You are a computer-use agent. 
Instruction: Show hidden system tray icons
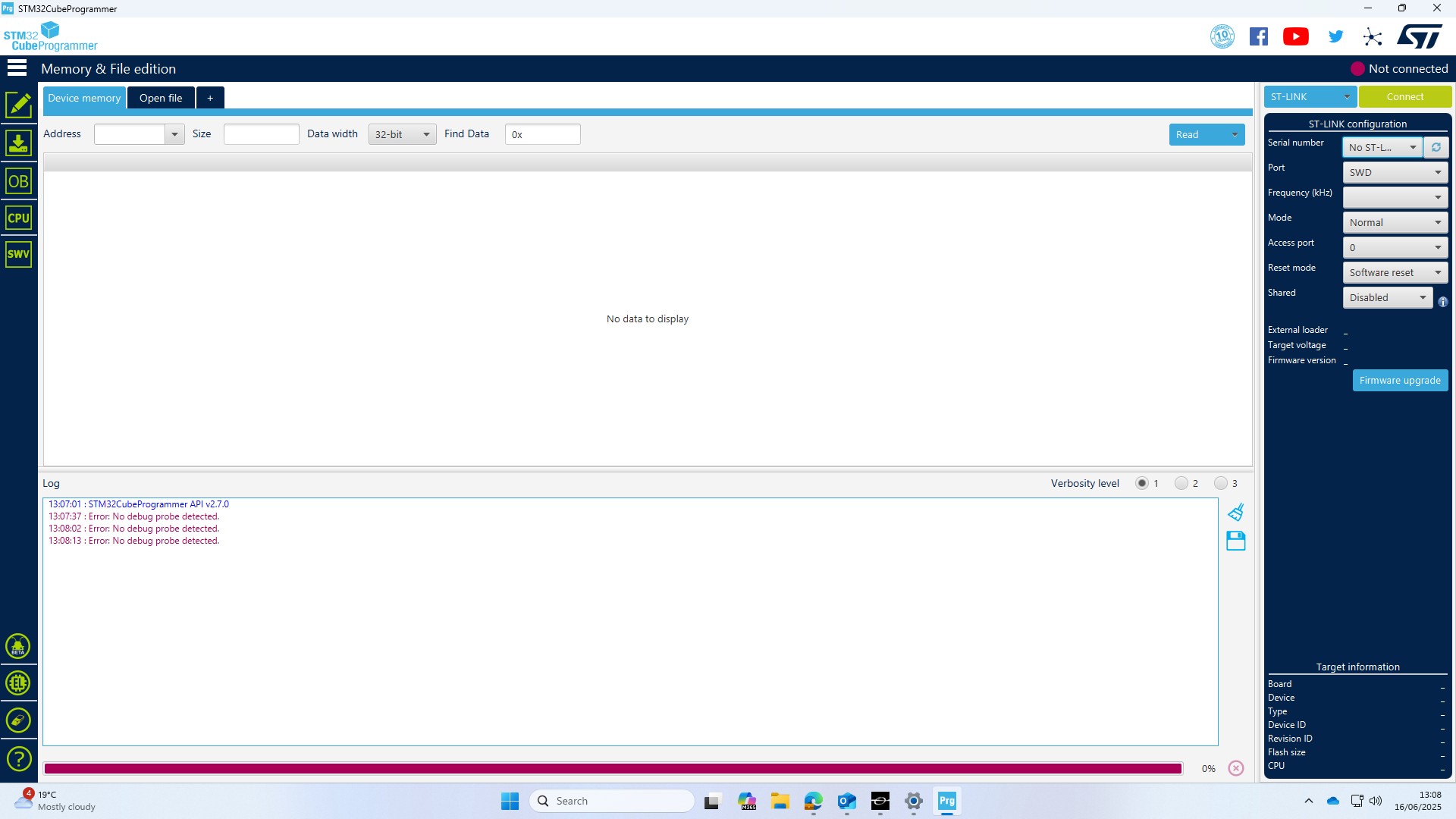1309,801
